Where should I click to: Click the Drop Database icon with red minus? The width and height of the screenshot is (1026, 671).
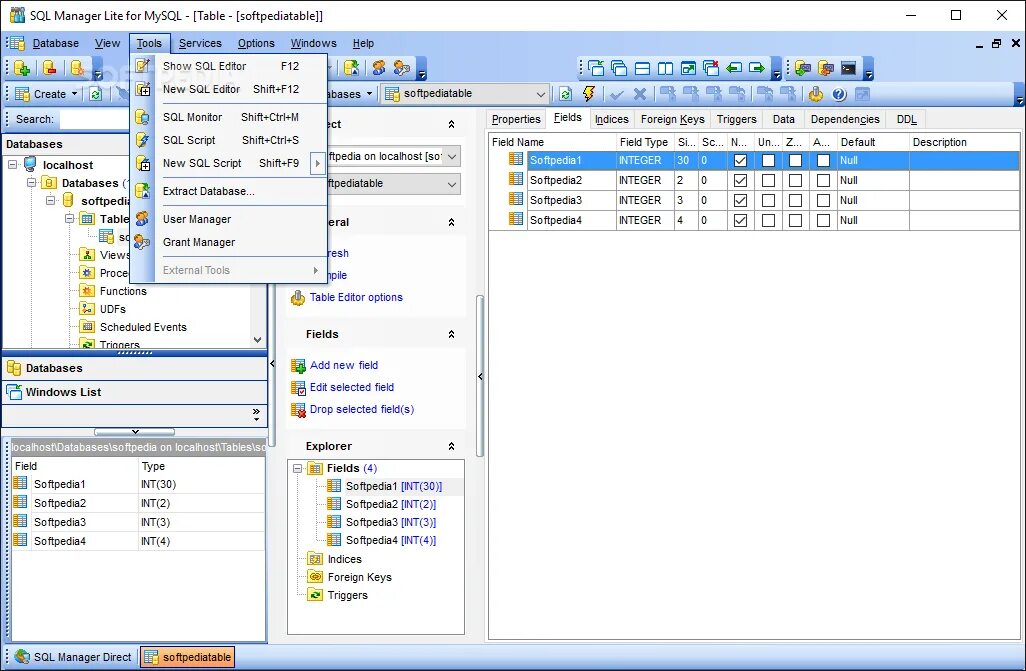49,68
